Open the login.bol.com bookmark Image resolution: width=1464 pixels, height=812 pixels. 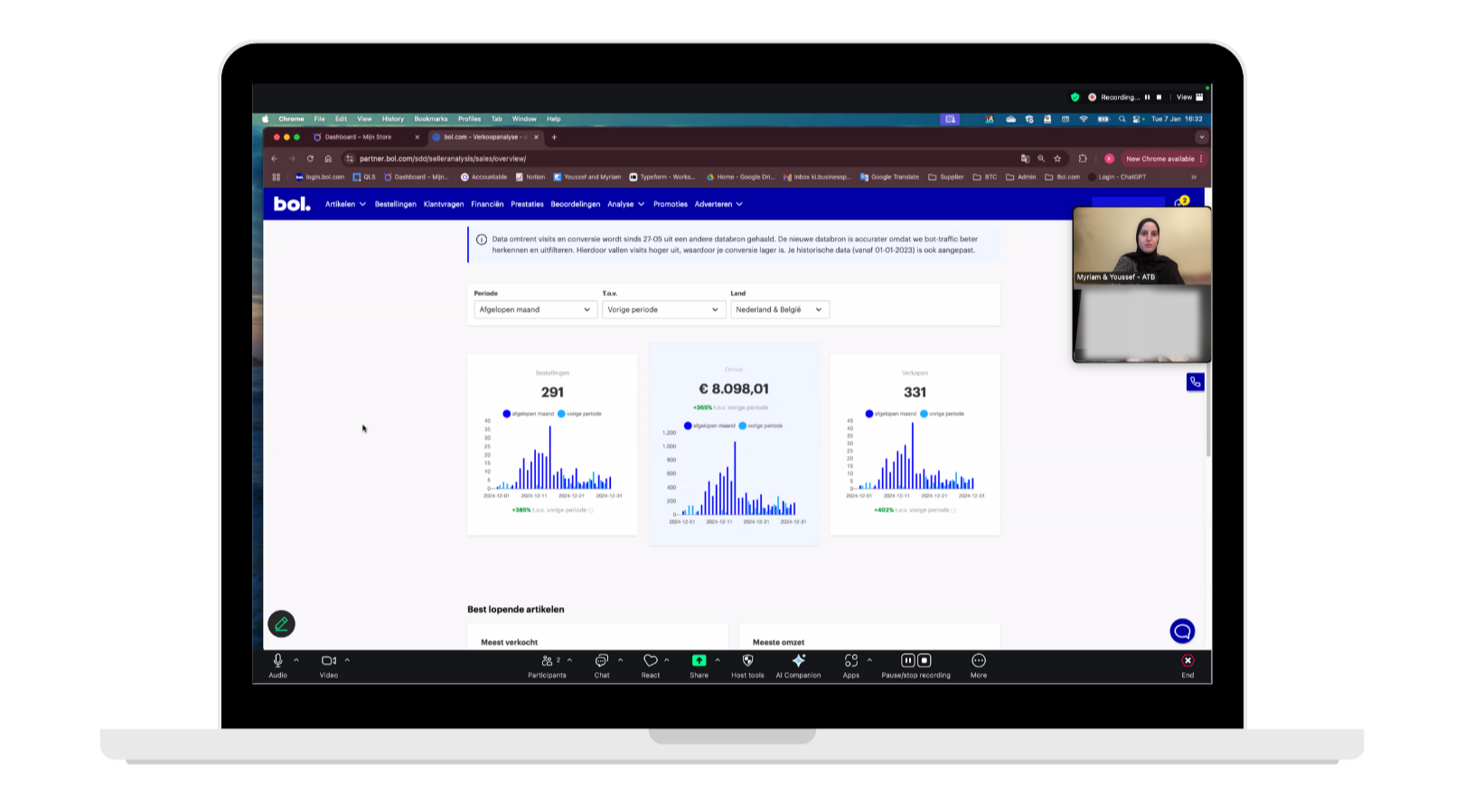[x=320, y=177]
